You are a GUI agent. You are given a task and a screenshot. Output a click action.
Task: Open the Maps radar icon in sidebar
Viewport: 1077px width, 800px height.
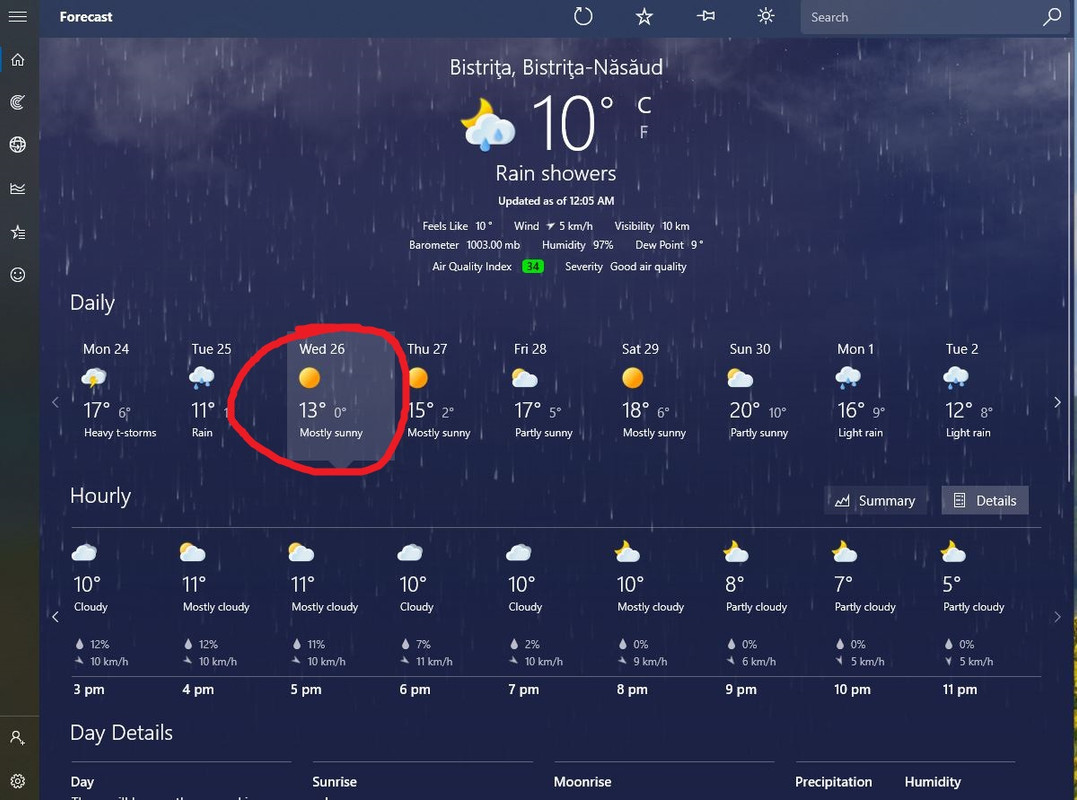point(18,102)
